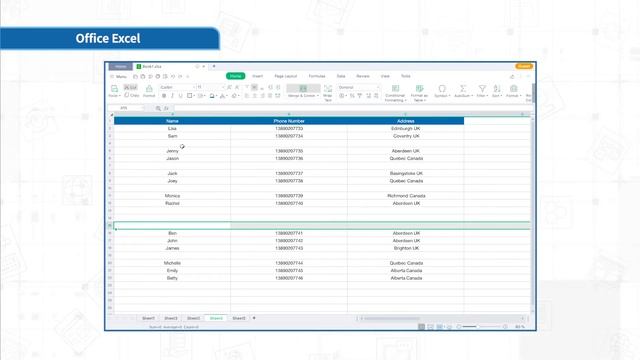Switch to the last sheet tab

pos(239,318)
